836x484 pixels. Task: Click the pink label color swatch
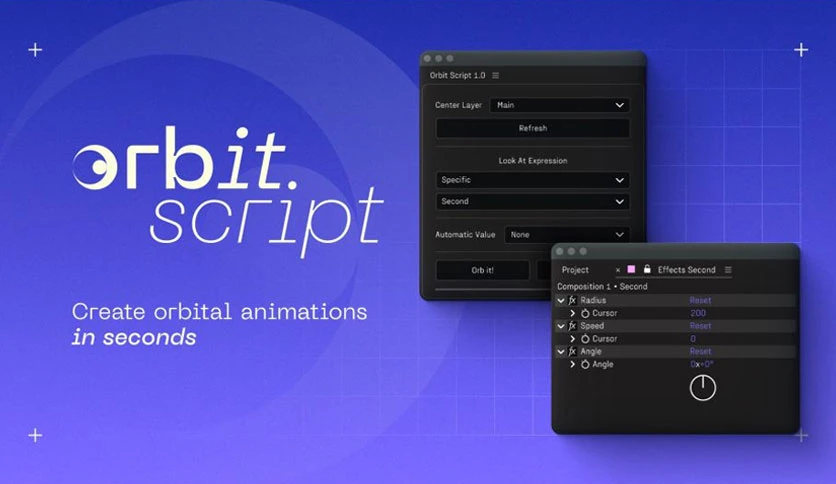[x=631, y=269]
